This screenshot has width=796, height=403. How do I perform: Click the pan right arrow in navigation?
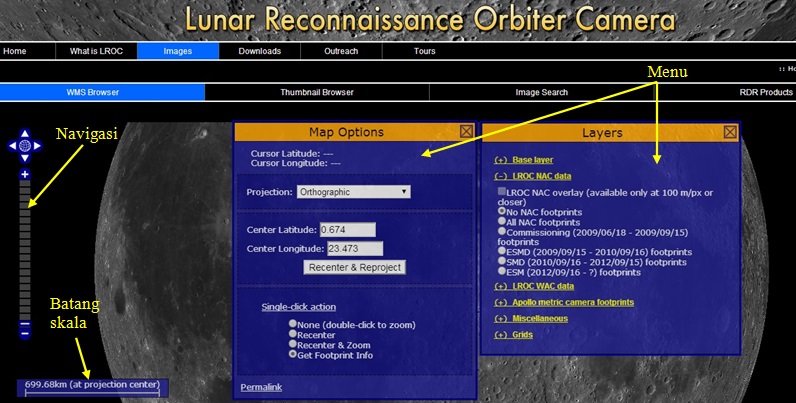pyautogui.click(x=39, y=146)
